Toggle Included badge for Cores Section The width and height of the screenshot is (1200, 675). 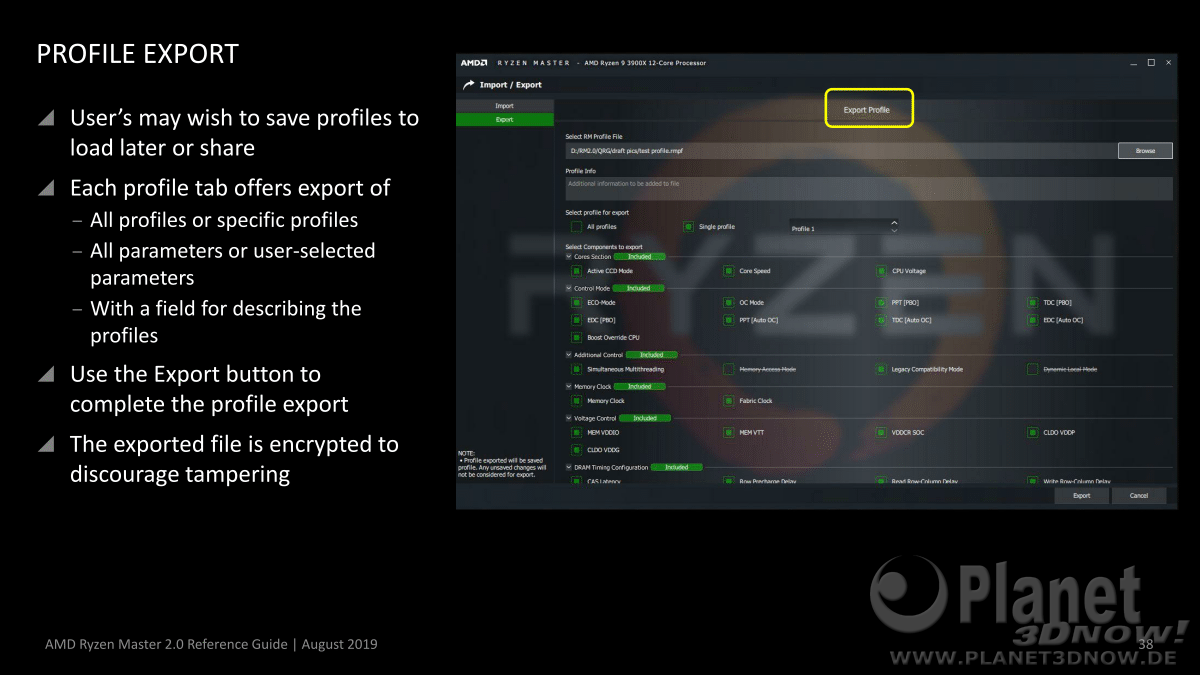pos(639,257)
